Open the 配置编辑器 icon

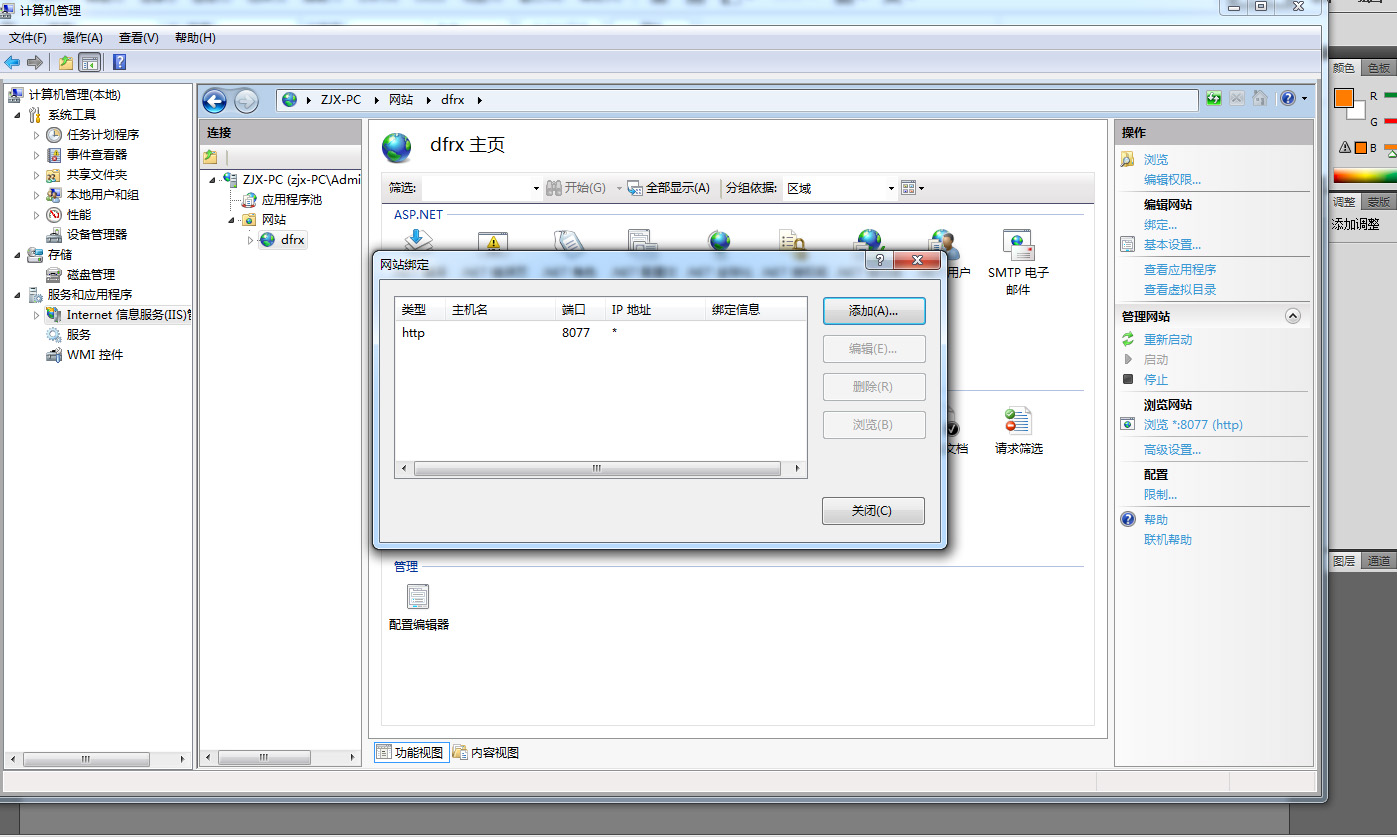pyautogui.click(x=418, y=598)
